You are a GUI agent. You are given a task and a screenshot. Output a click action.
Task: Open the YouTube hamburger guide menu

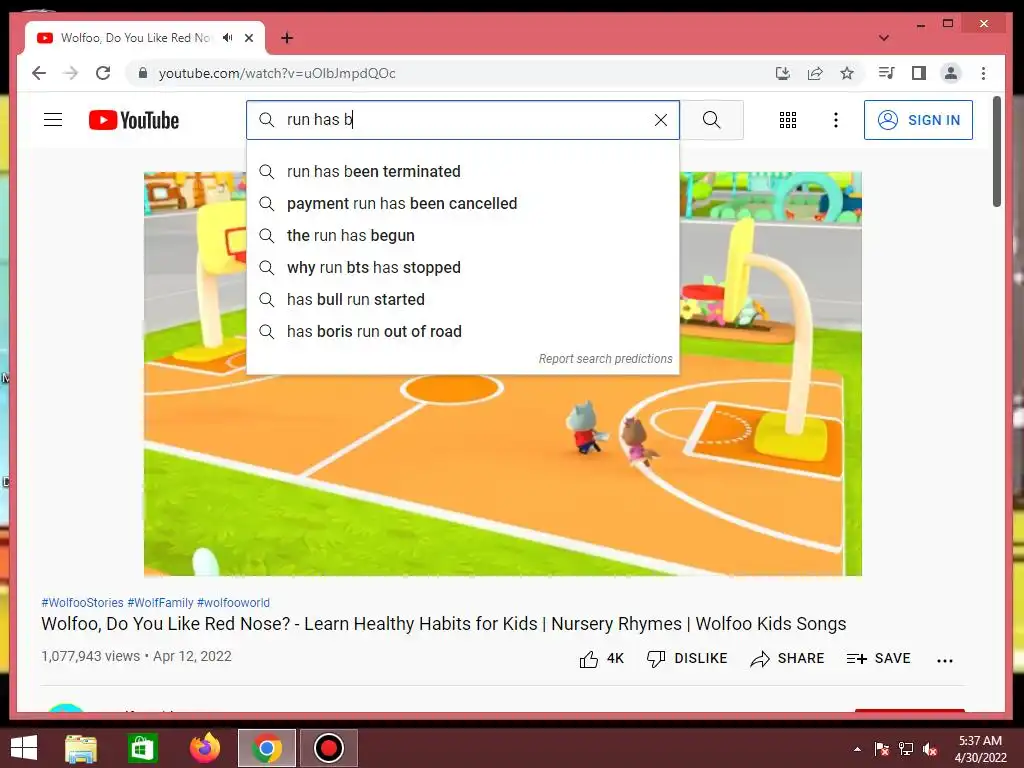[x=53, y=120]
